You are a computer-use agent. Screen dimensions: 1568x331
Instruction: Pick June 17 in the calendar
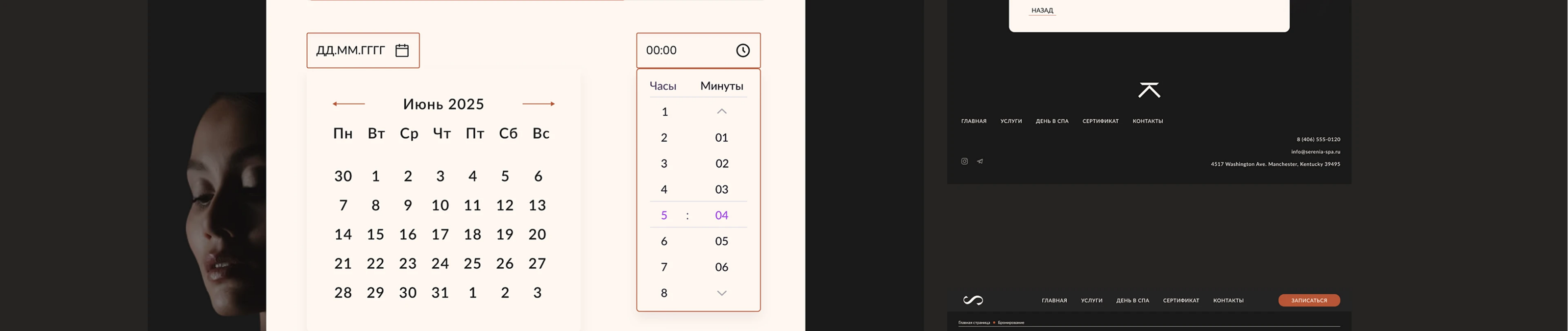click(x=440, y=235)
